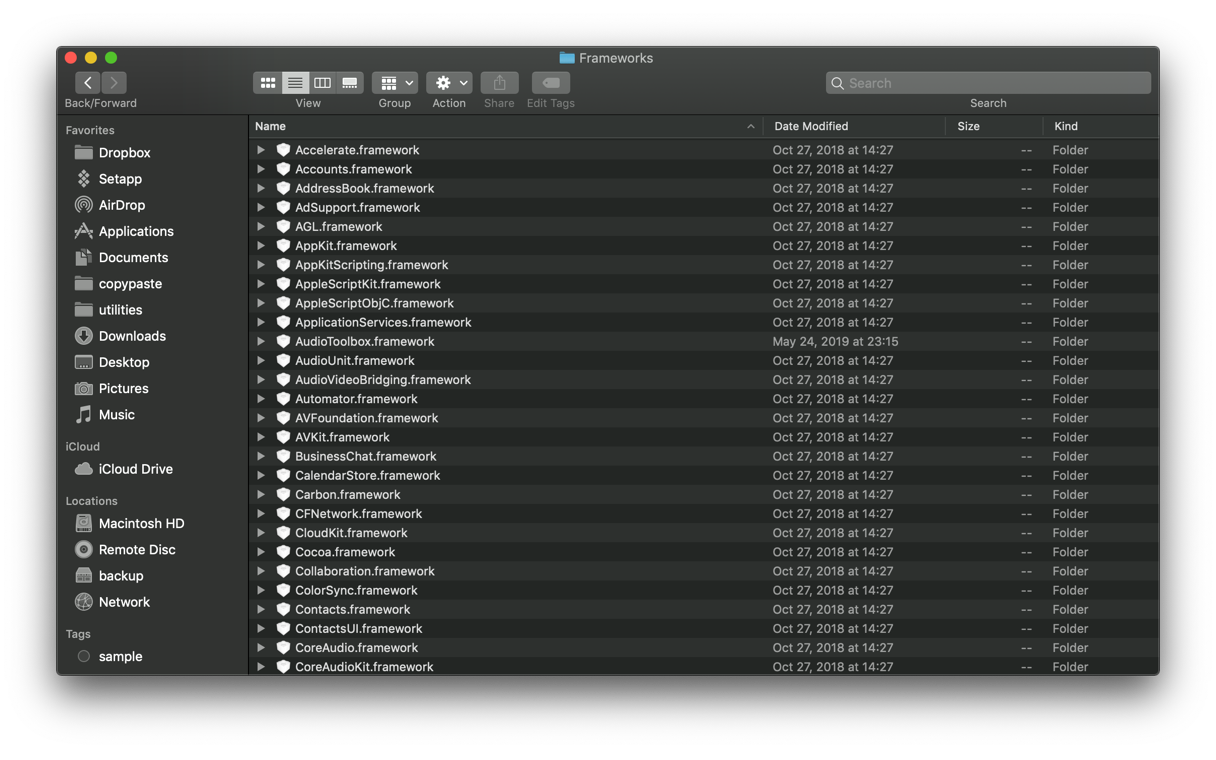This screenshot has width=1216, height=760.
Task: Select the ApplicationServices.framework row
Action: point(704,322)
